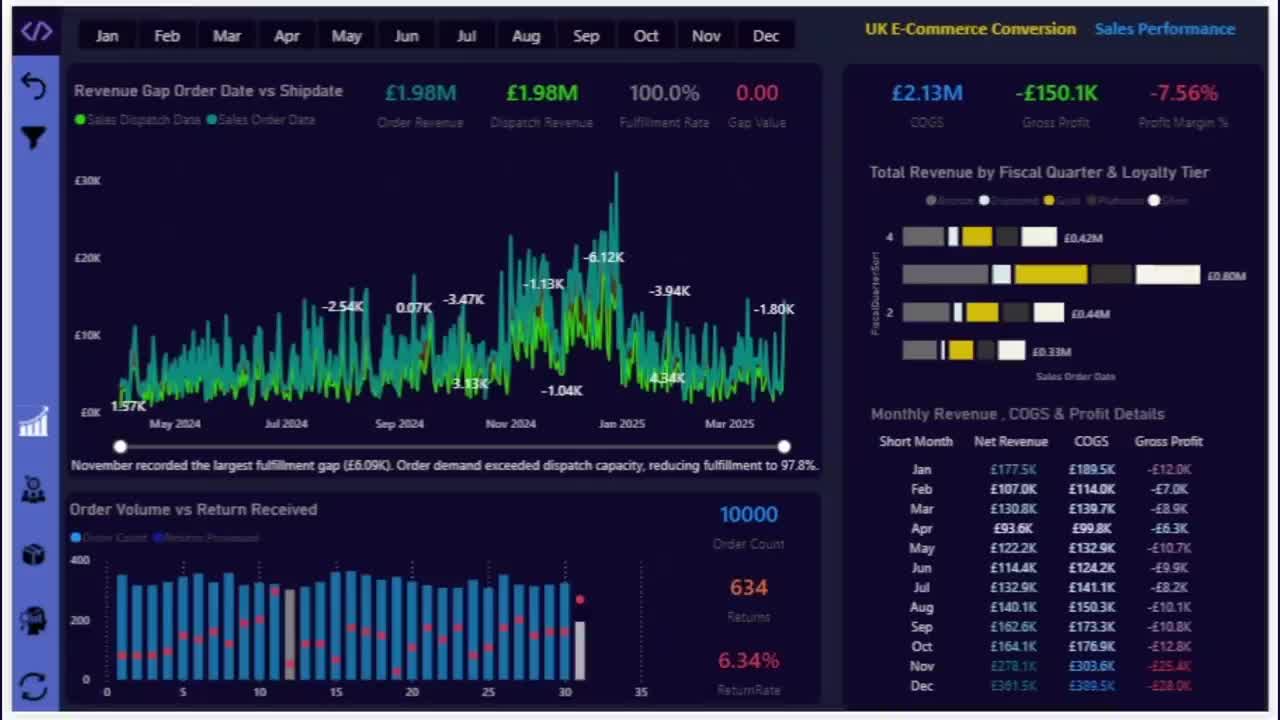Open the sales growth chart page icon
Screen dimensions: 1280x720
tap(33, 421)
